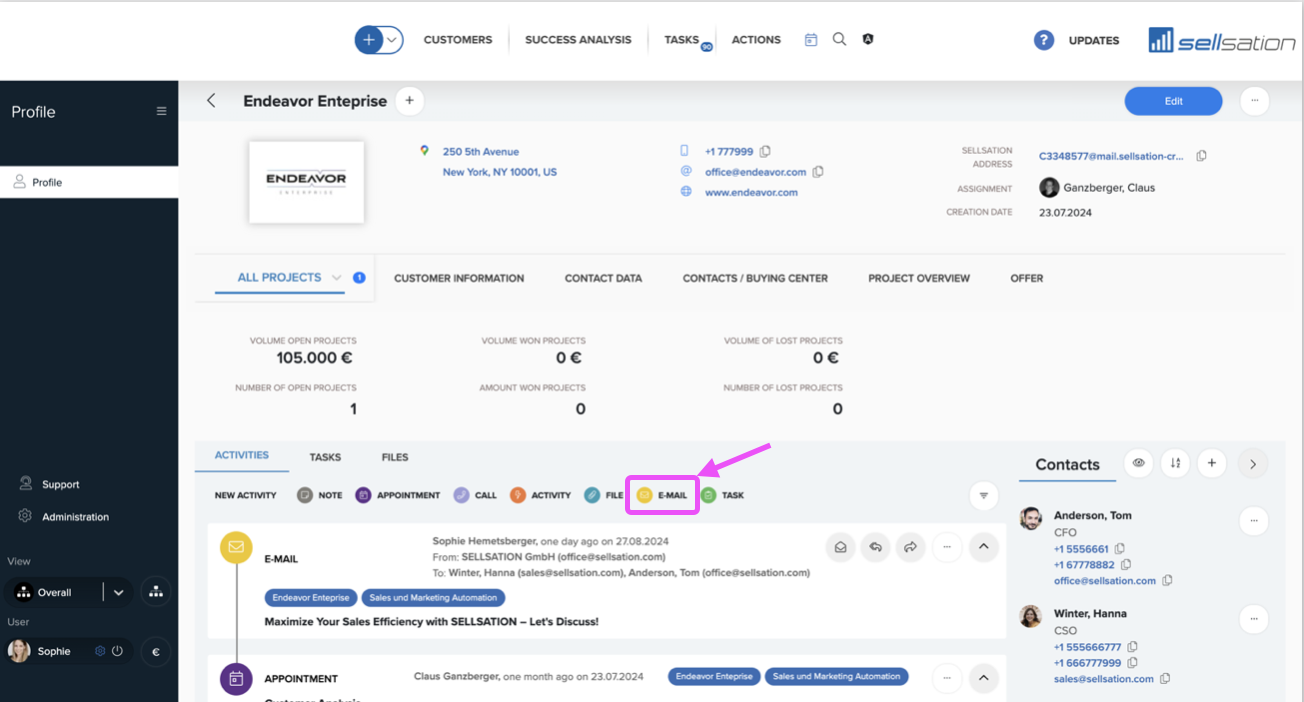The height and width of the screenshot is (702, 1304).
Task: Click the organization hierarchy icon beside Overall
Action: (x=156, y=592)
